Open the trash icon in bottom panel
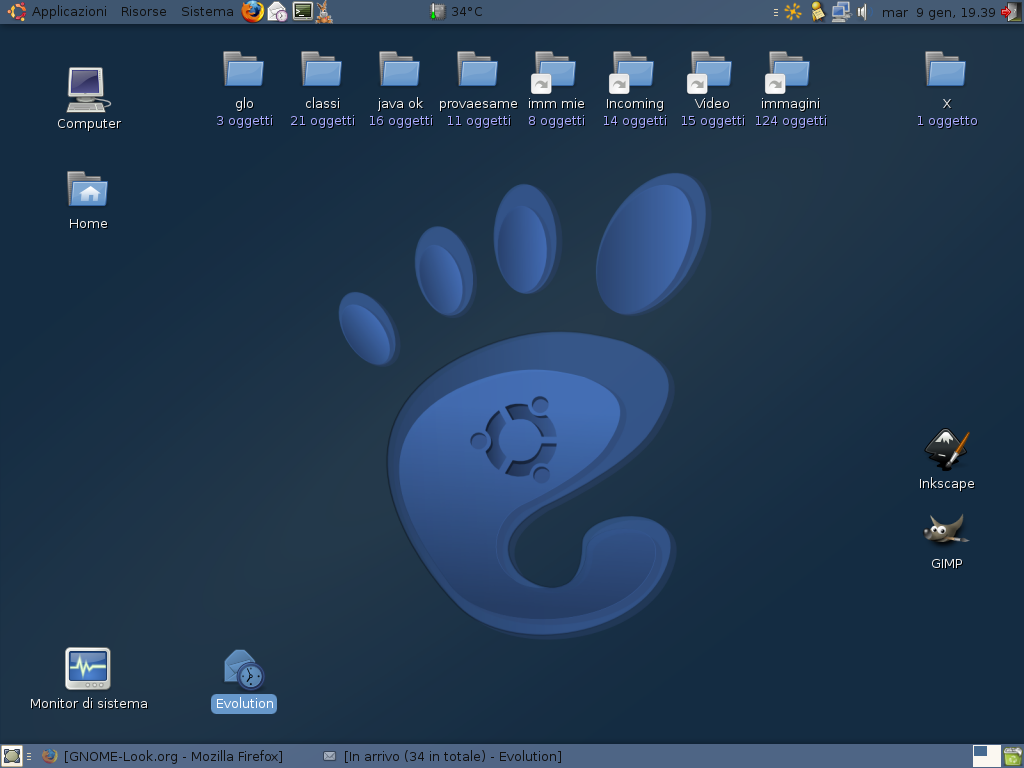Viewport: 1024px width, 768px height. (x=1012, y=756)
